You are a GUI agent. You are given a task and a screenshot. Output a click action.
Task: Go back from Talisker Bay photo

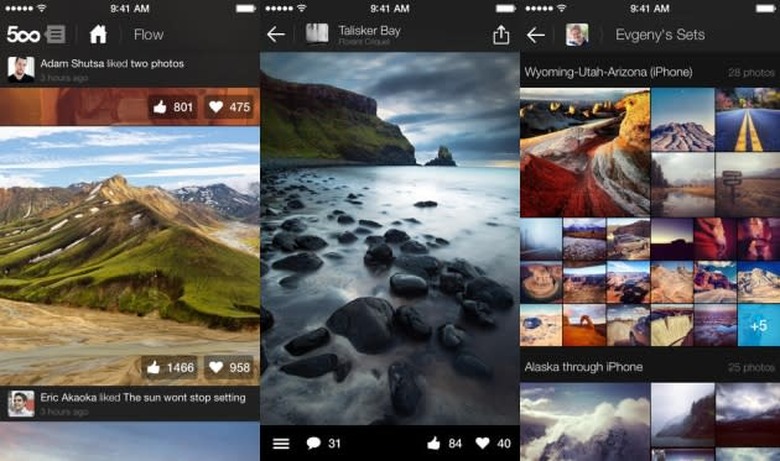276,35
